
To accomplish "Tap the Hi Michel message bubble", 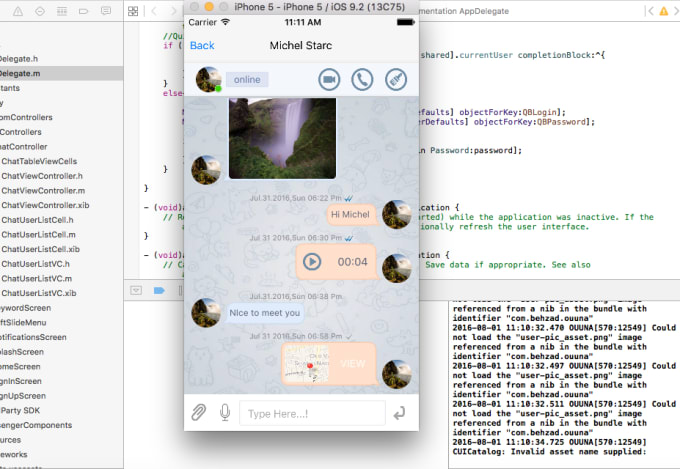I will (350, 214).
